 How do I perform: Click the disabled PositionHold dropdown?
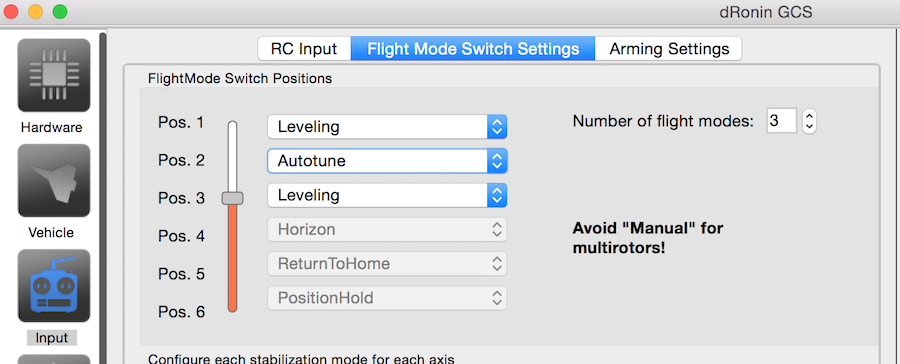[387, 298]
